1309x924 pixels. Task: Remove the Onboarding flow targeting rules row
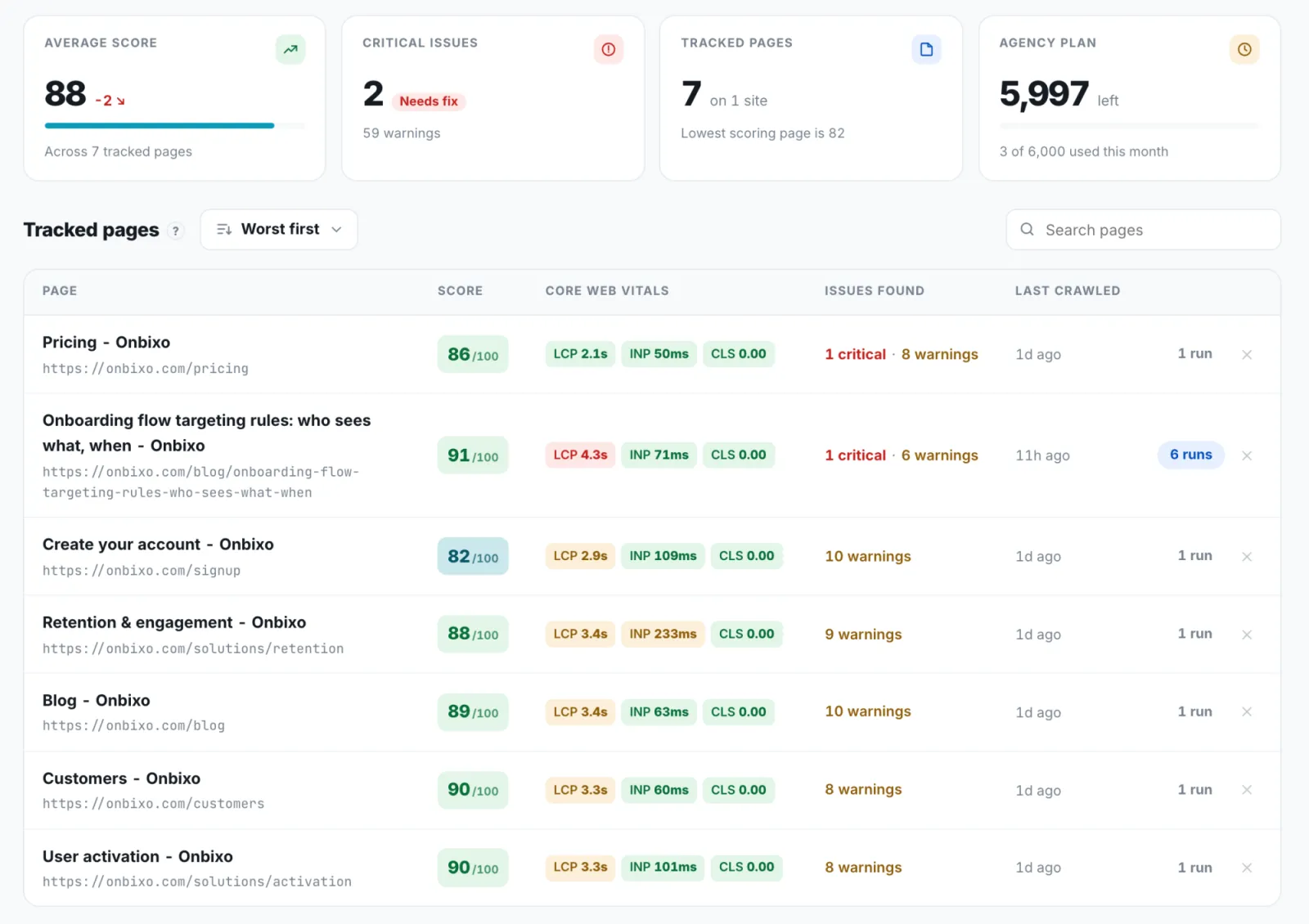[1247, 455]
